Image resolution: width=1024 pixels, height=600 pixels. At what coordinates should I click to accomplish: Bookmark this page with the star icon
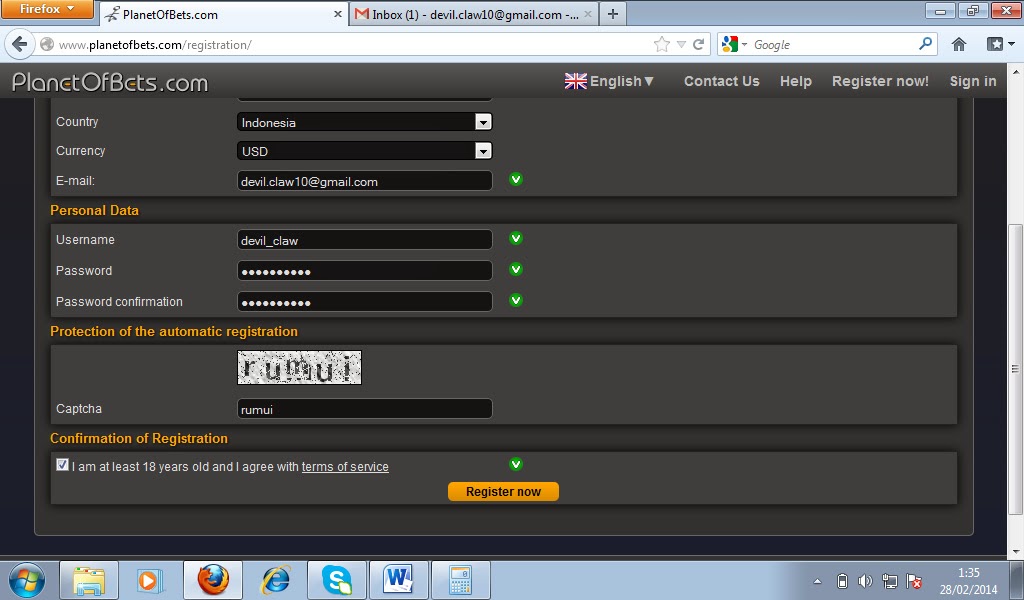[662, 44]
